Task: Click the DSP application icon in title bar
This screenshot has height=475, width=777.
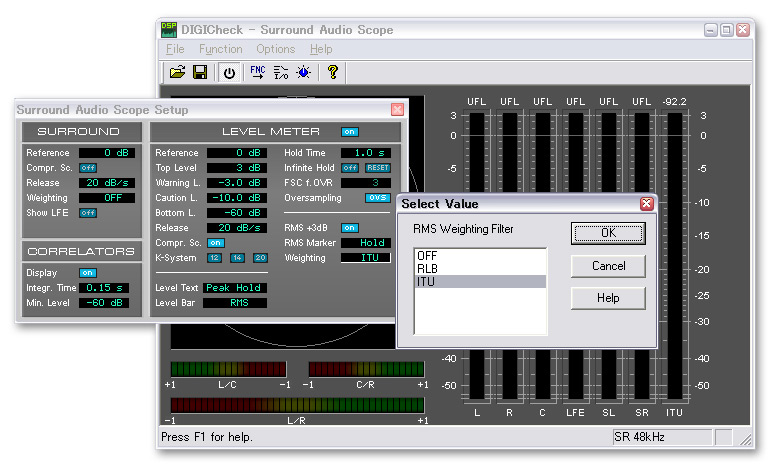Action: (169, 30)
